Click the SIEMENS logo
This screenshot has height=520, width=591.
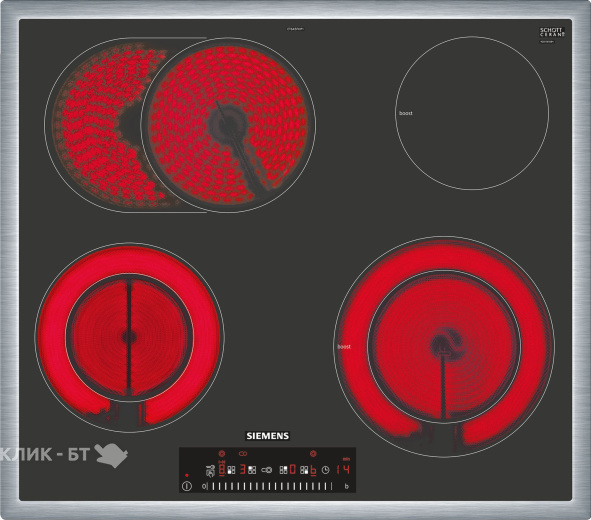[268, 436]
